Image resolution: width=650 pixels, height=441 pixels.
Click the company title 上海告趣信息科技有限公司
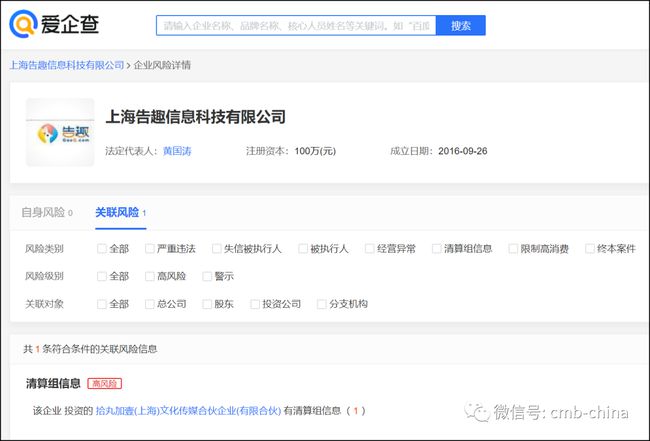196,116
